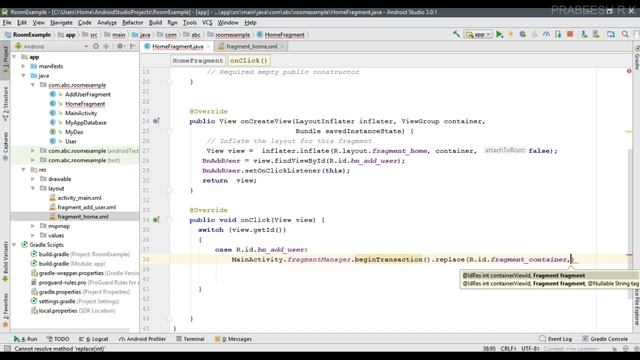Open the Messages tool window
Image resolution: width=640 pixels, height=360 pixels.
tap(233, 339)
